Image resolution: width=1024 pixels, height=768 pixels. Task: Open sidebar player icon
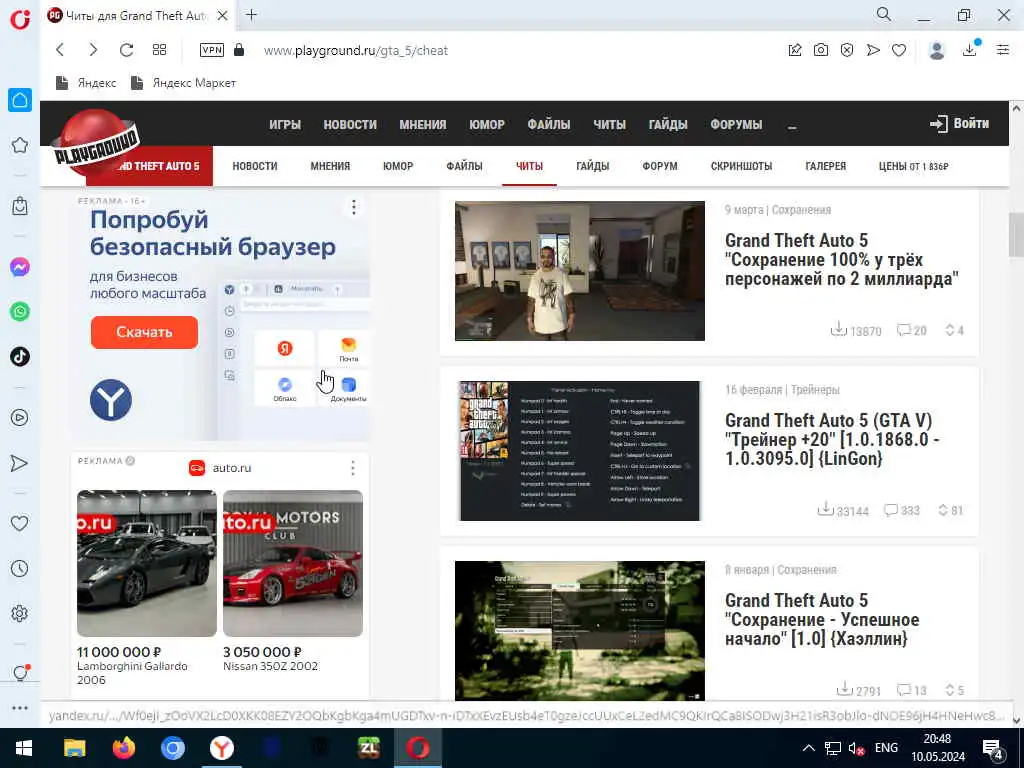[x=20, y=418]
